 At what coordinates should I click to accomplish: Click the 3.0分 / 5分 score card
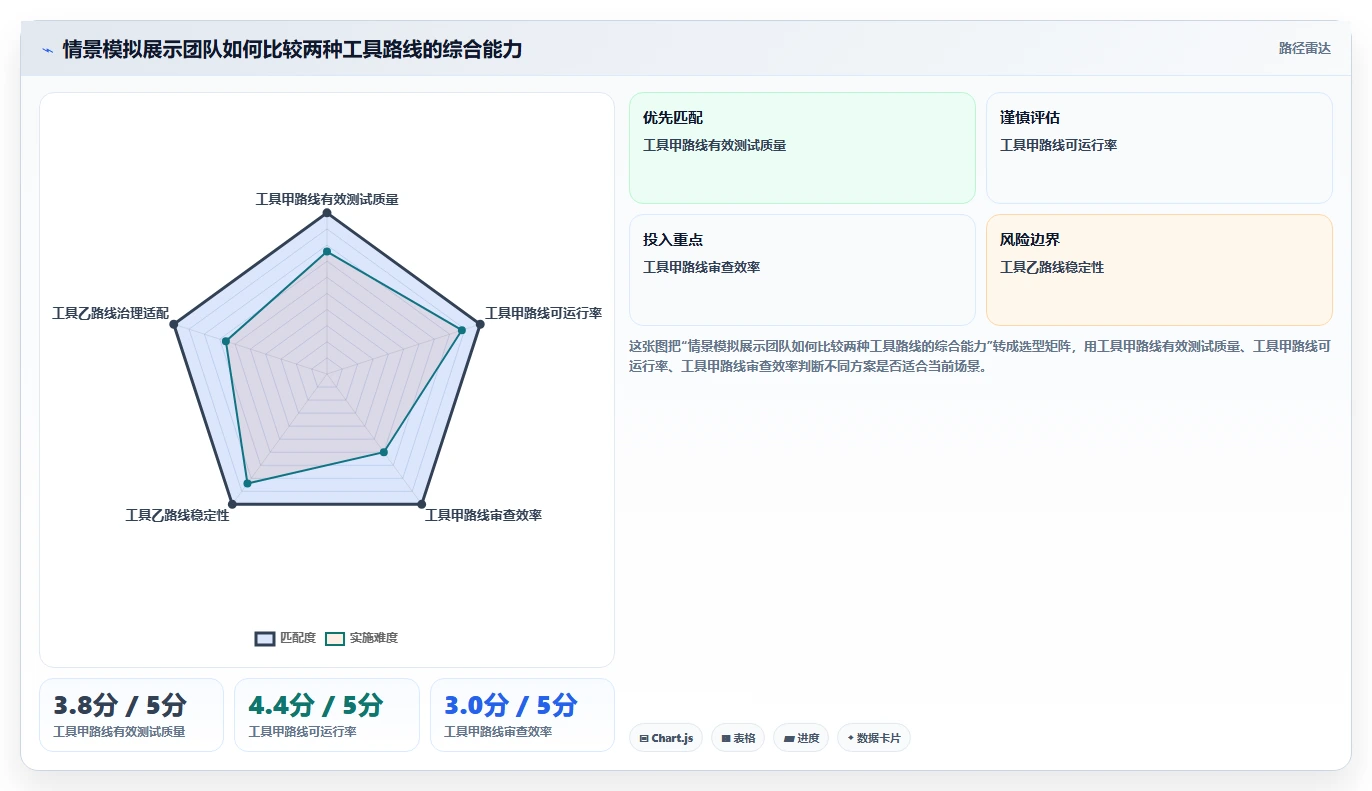click(x=522, y=715)
